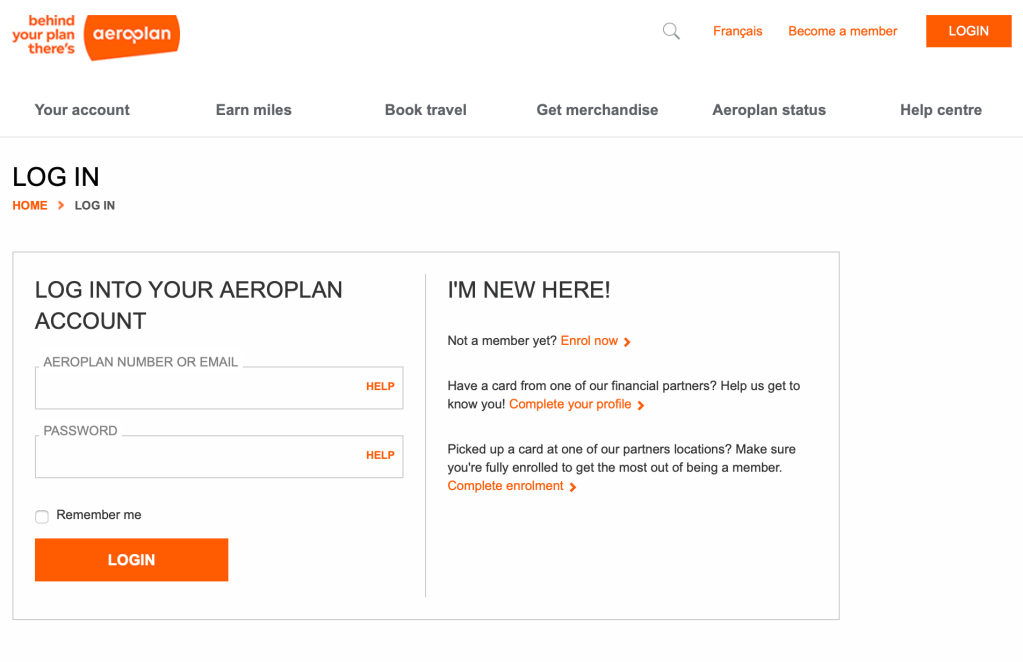Click HELP in the Aeroplan number field

[x=380, y=387]
